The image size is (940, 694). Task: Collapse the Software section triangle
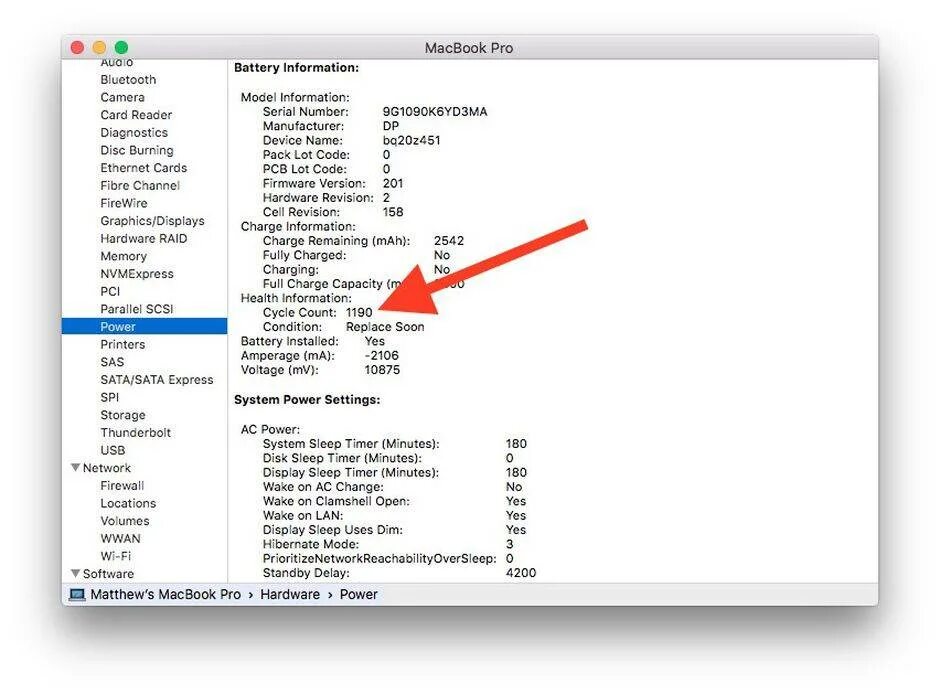coord(76,574)
